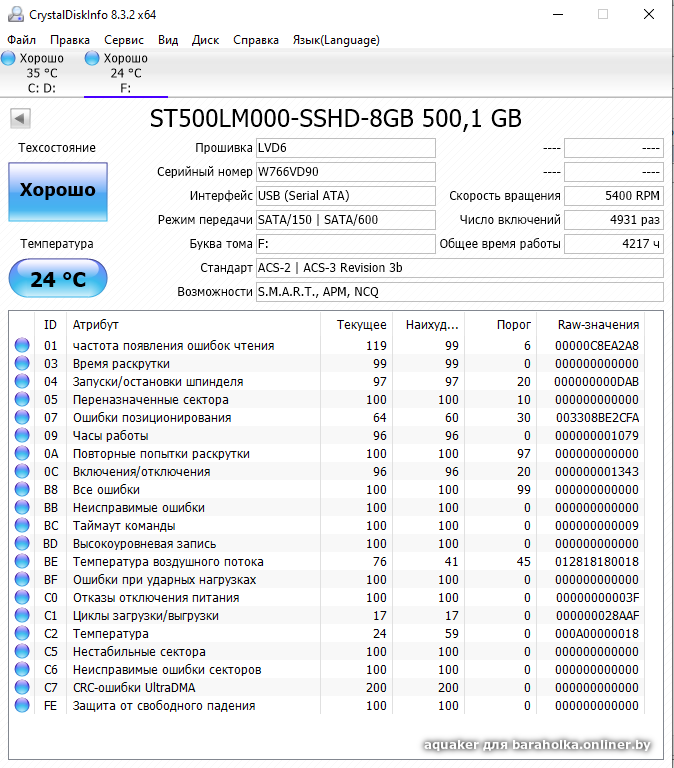This screenshot has width=674, height=768.
Task: Open the Сервис menu
Action: click(123, 40)
